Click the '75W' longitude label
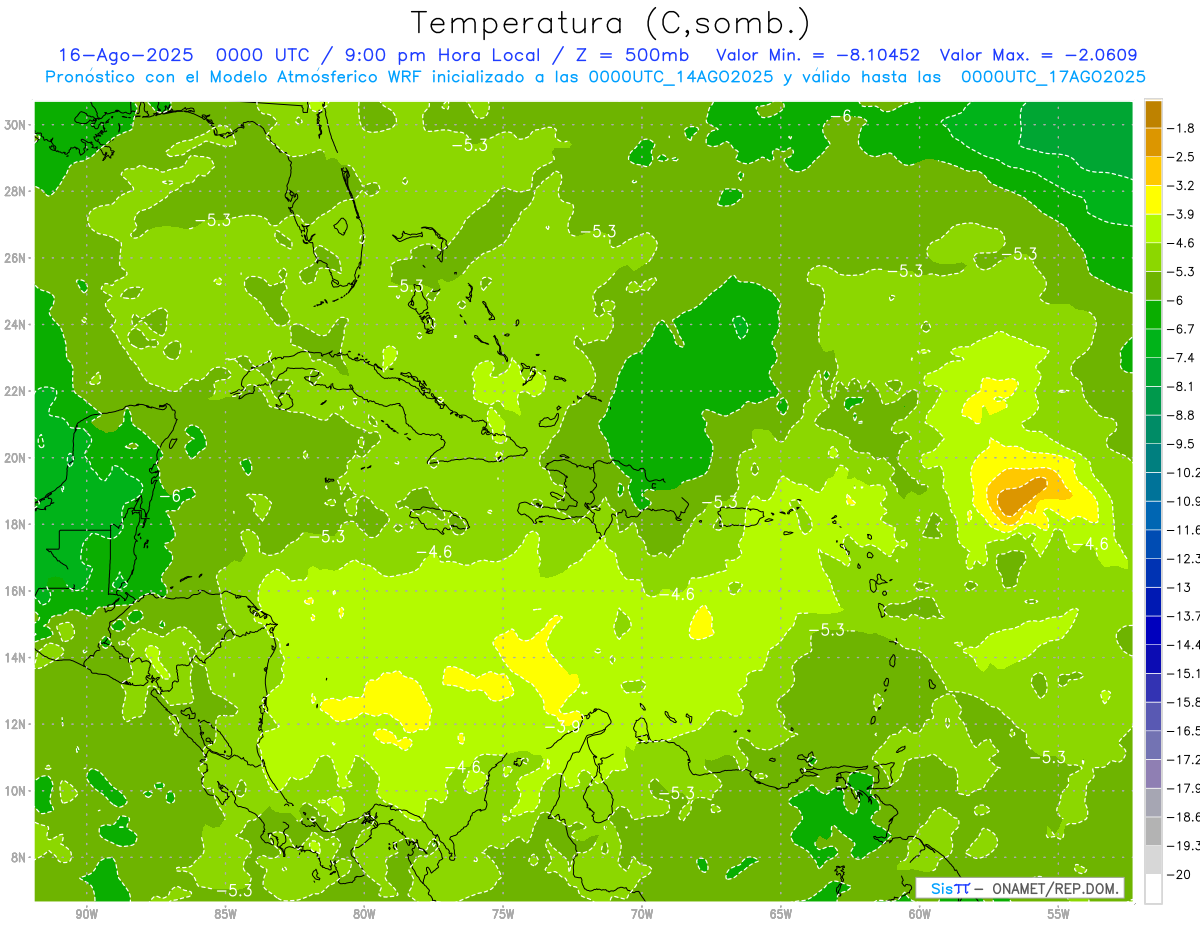 (503, 914)
